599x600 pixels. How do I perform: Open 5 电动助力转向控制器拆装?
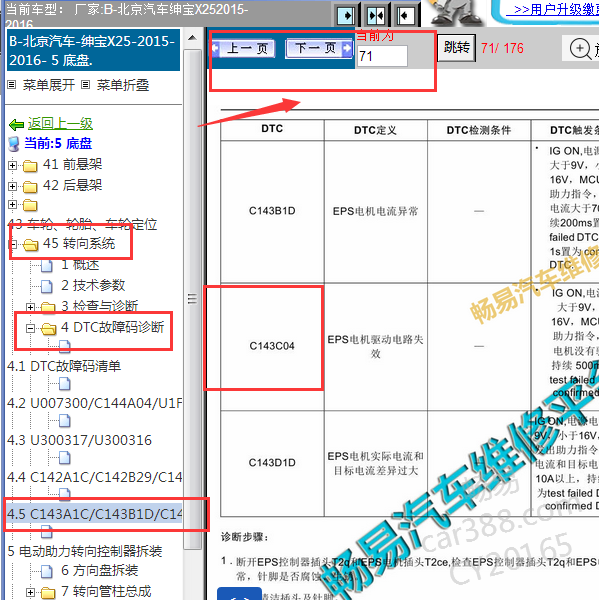click(x=85, y=551)
